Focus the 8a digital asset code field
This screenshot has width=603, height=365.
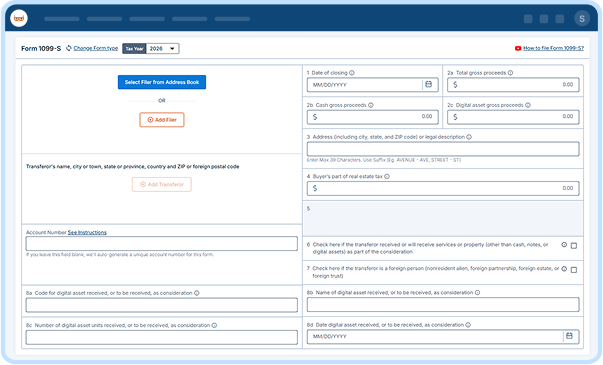click(162, 305)
